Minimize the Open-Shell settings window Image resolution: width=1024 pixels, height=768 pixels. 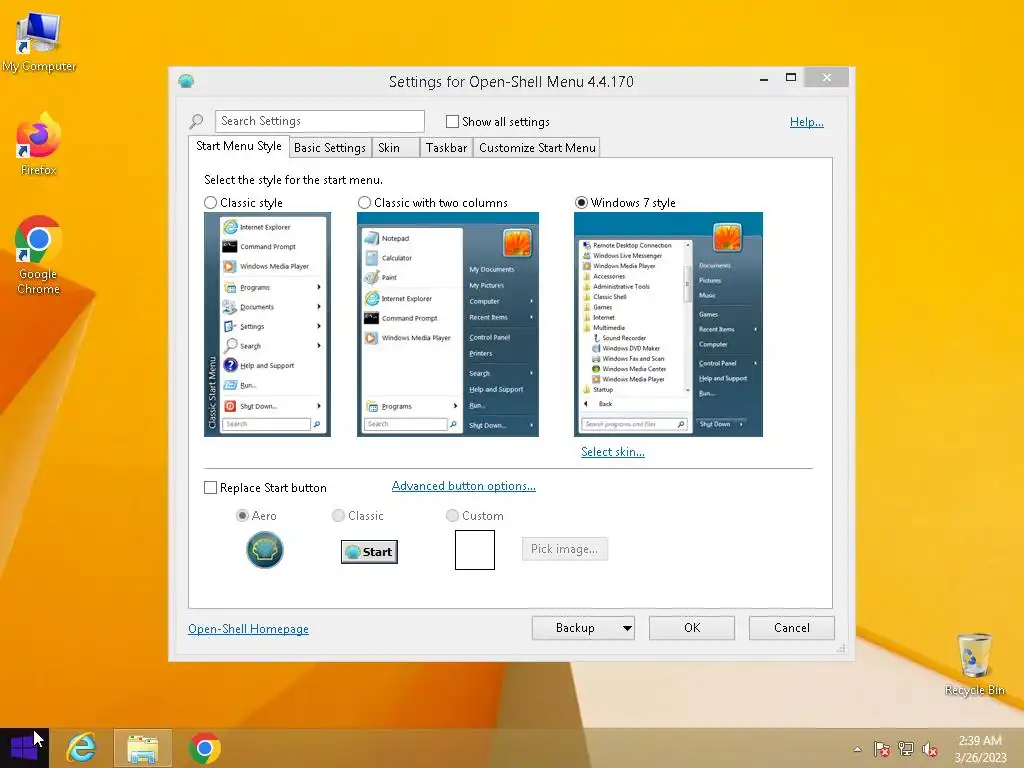(764, 78)
